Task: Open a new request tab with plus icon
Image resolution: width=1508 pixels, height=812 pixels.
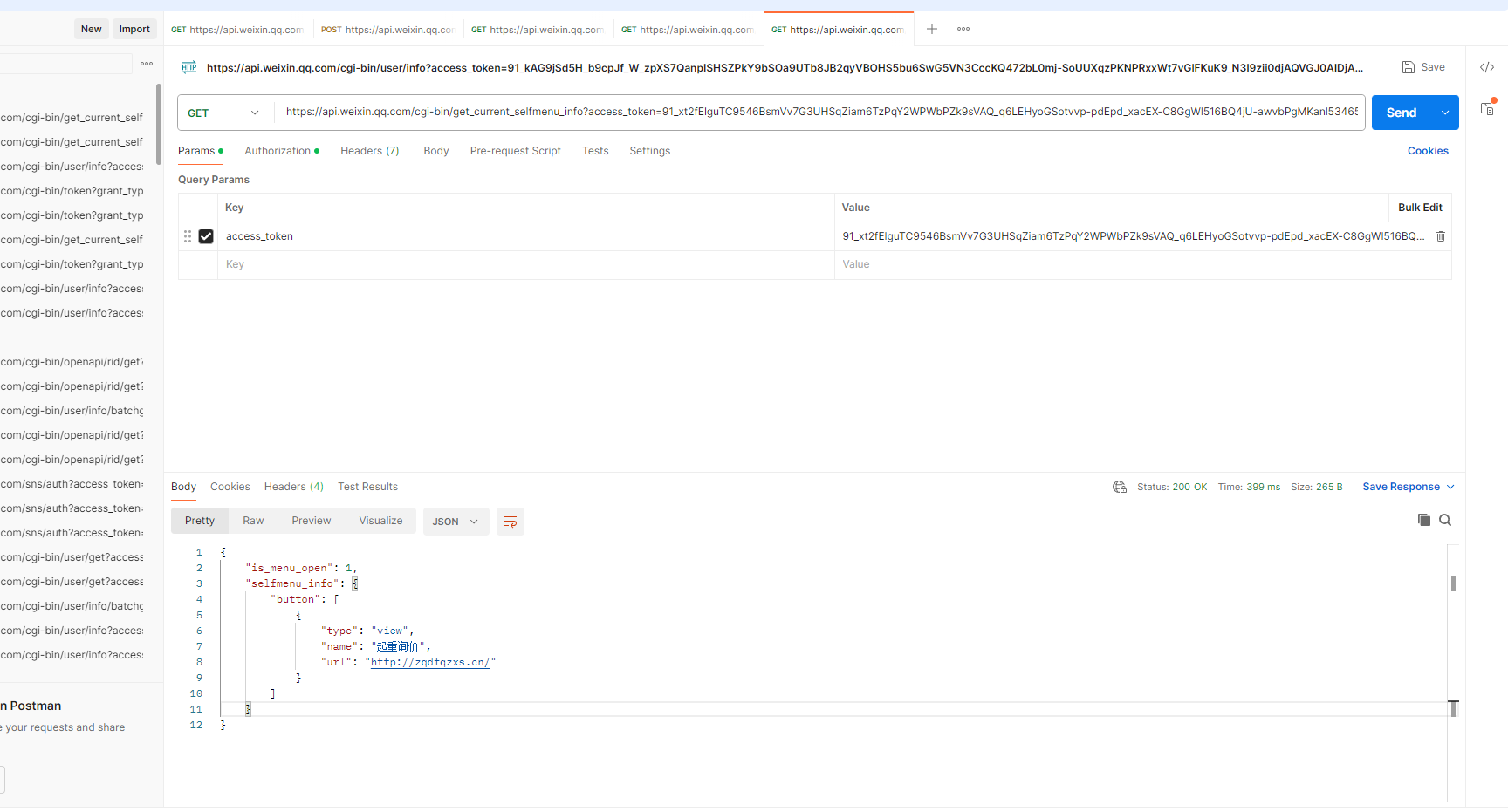Action: tap(932, 29)
